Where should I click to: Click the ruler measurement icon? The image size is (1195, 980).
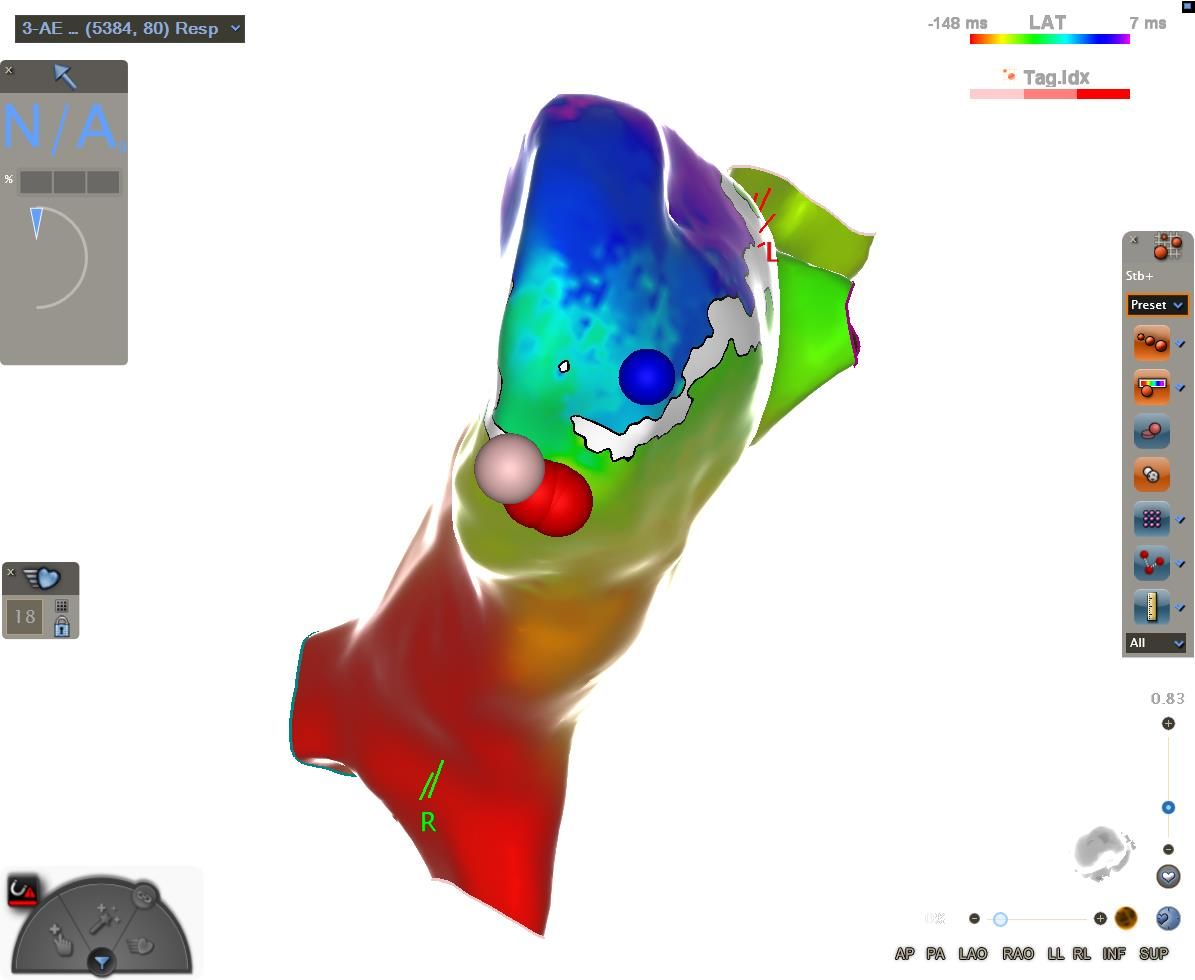[x=1152, y=607]
